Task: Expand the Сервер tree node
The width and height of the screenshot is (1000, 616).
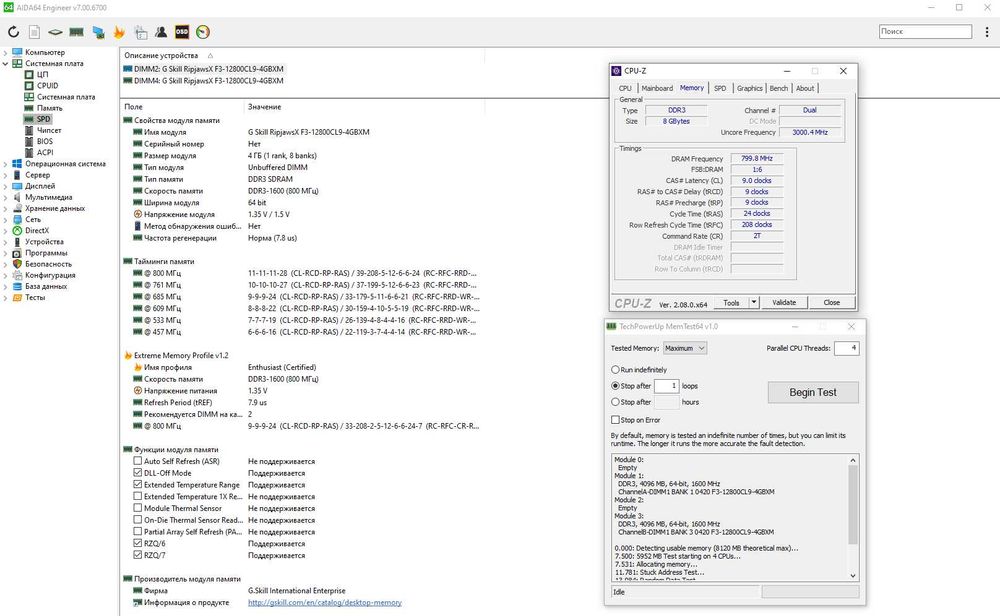Action: pyautogui.click(x=5, y=175)
